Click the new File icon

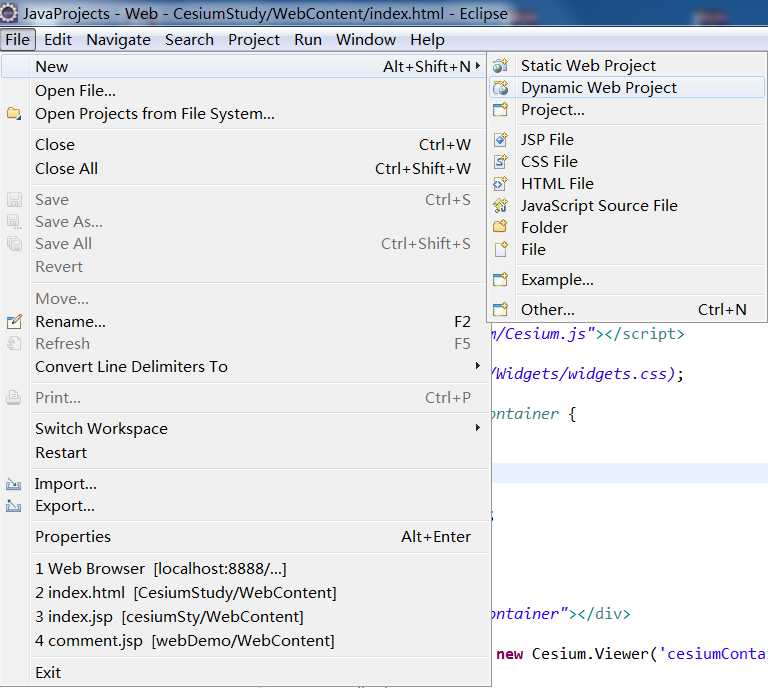[500, 250]
